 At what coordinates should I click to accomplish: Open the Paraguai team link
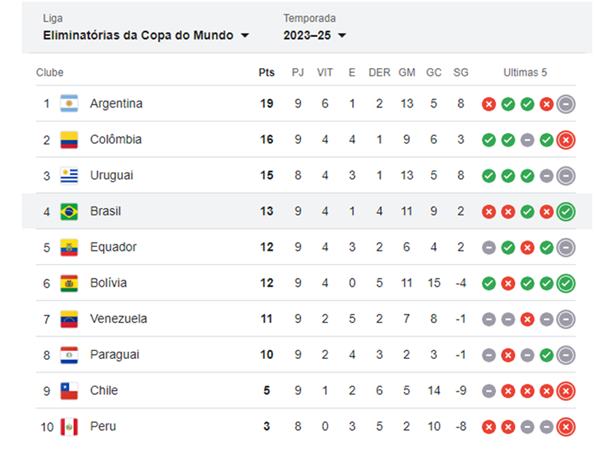pyautogui.click(x=115, y=355)
